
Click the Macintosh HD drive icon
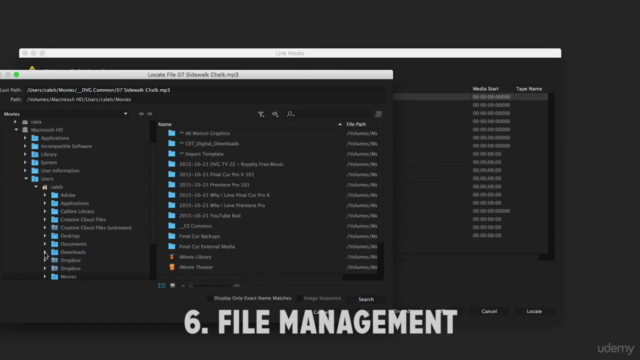pyautogui.click(x=25, y=130)
